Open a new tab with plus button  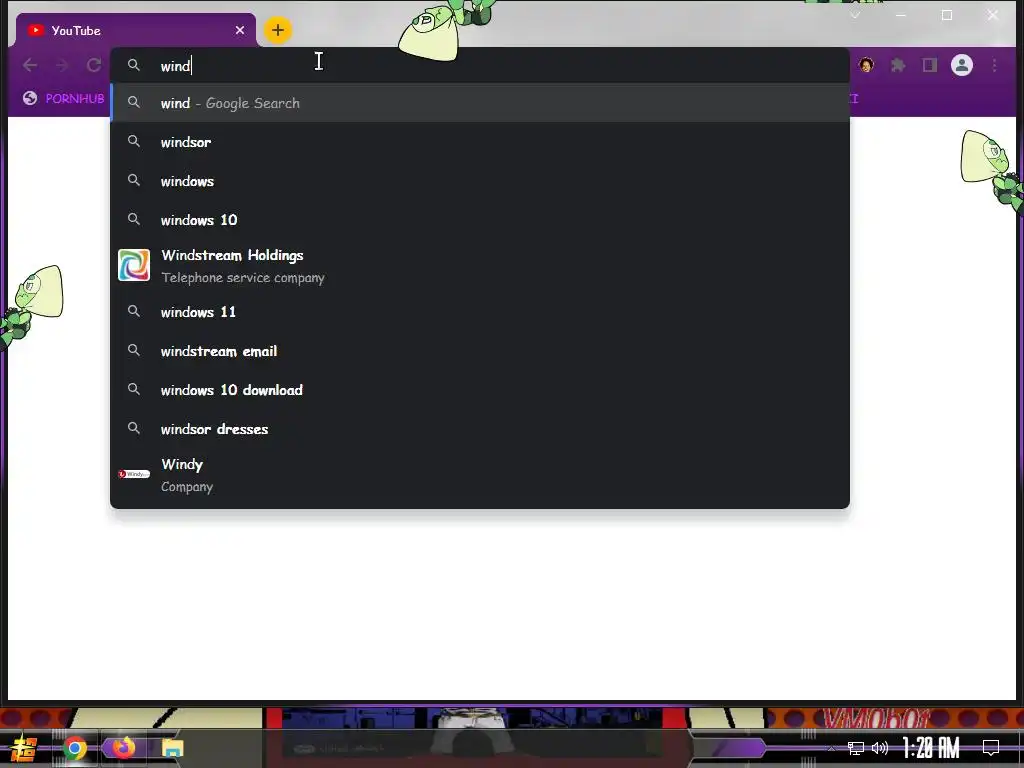tap(278, 30)
